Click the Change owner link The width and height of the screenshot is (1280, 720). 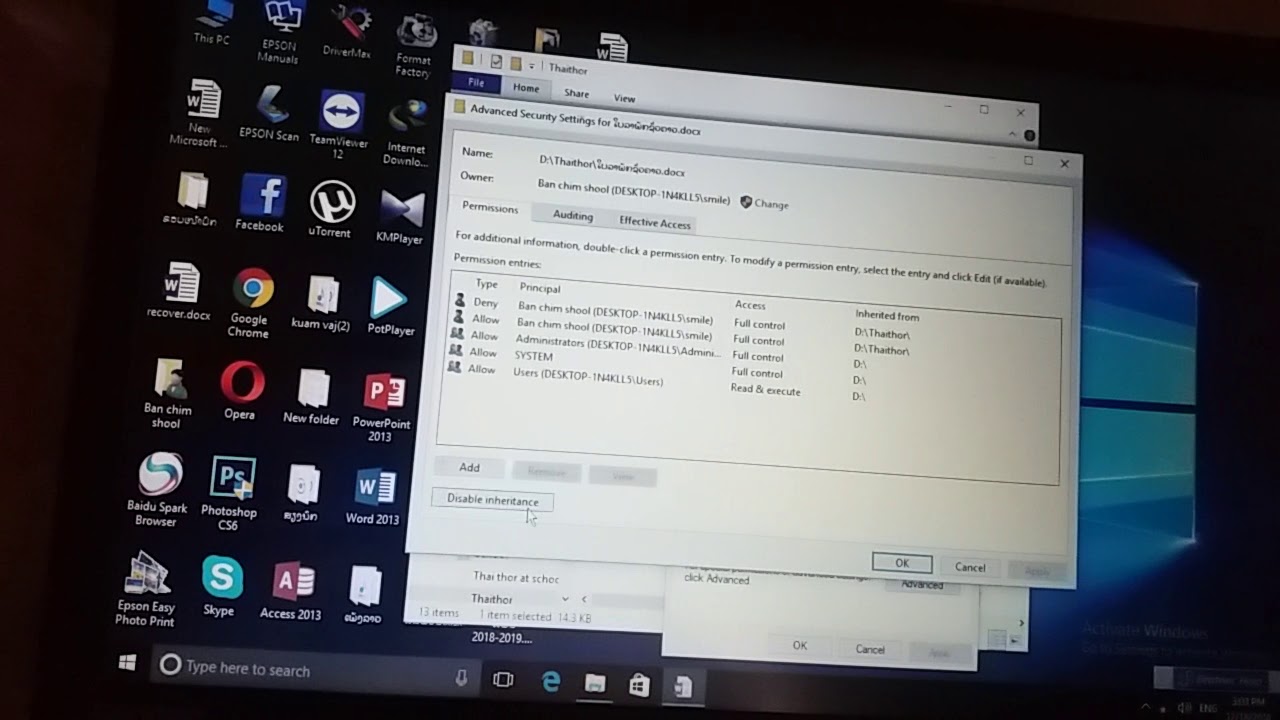click(764, 203)
